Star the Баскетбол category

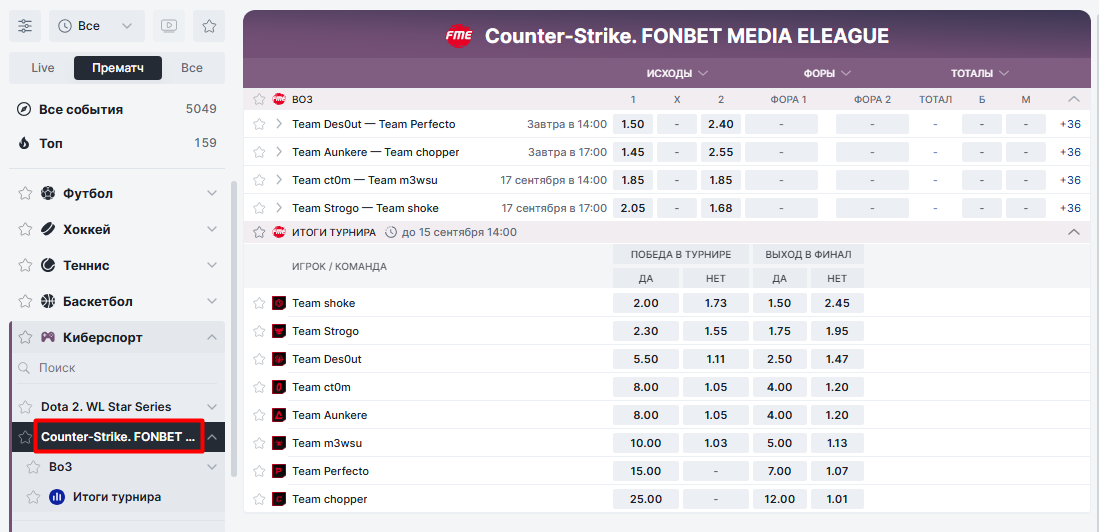click(25, 301)
